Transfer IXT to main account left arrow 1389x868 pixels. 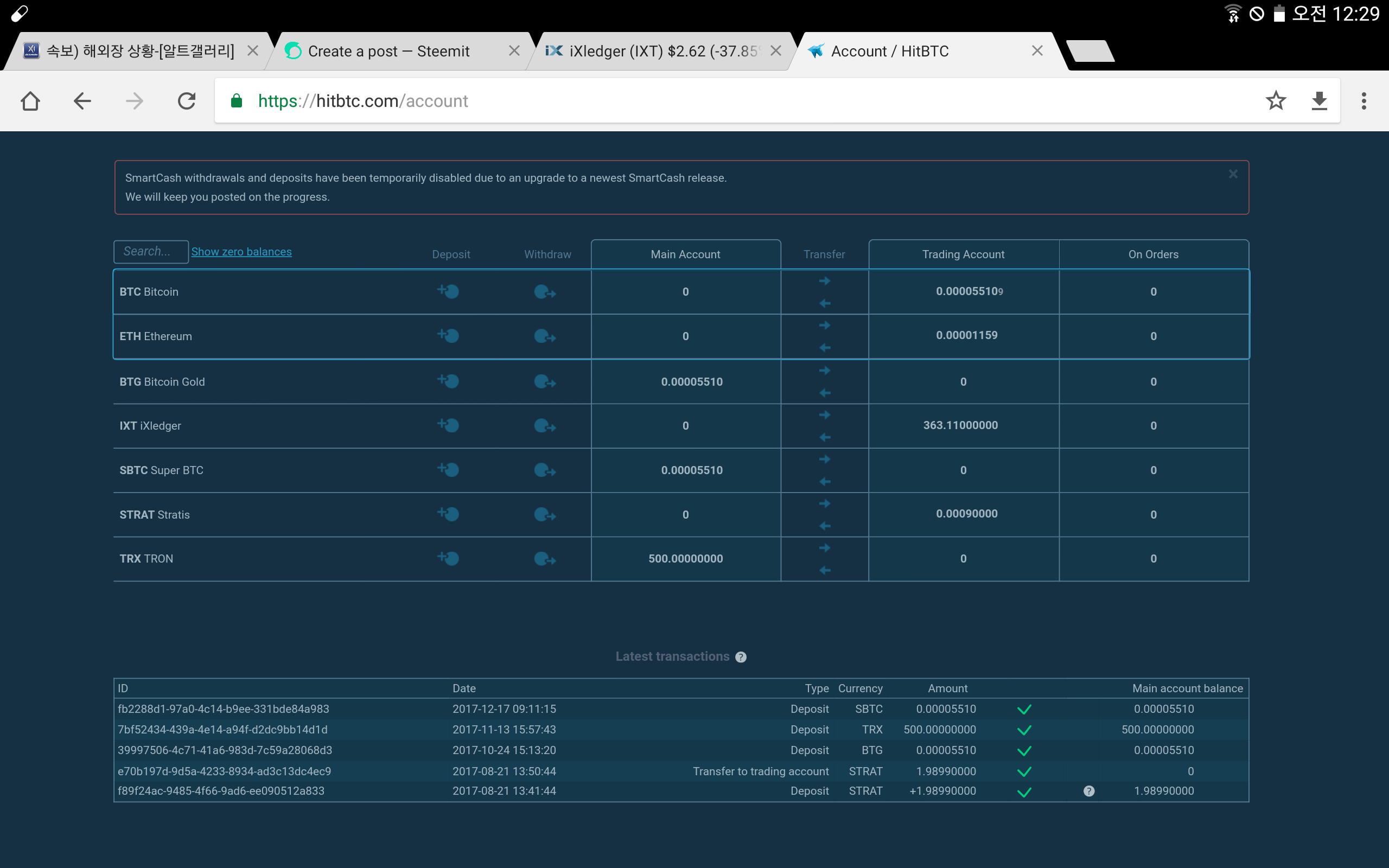825,437
